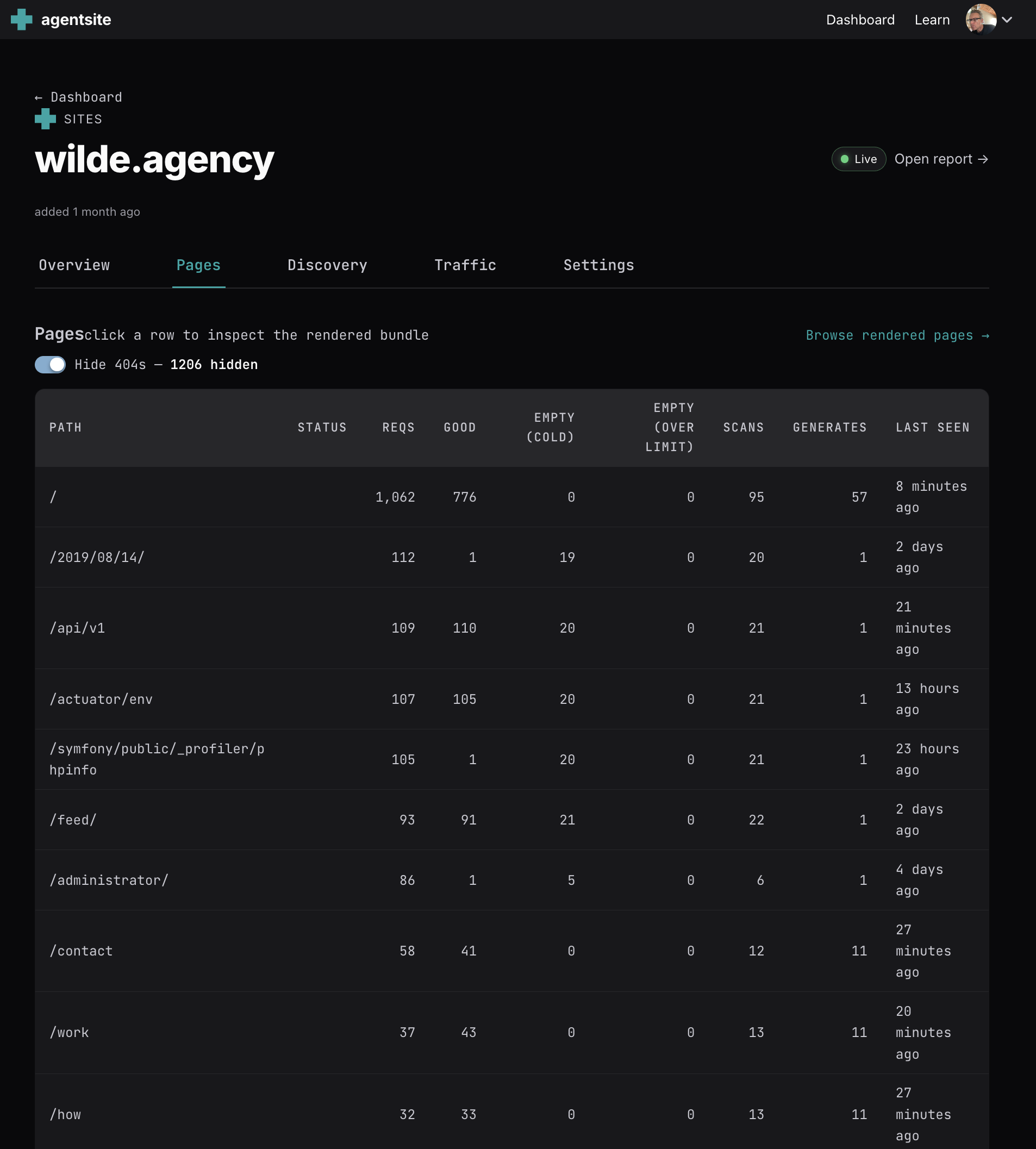Click the 776 good count
The width and height of the screenshot is (1036, 1149).
pos(465,497)
